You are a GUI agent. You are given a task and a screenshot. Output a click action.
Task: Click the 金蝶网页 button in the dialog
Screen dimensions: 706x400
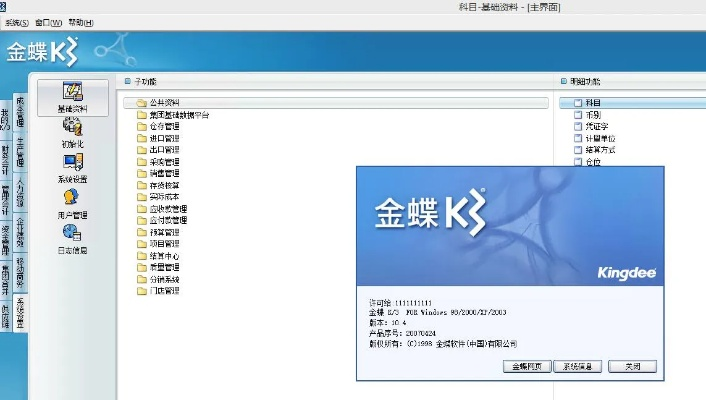point(527,367)
